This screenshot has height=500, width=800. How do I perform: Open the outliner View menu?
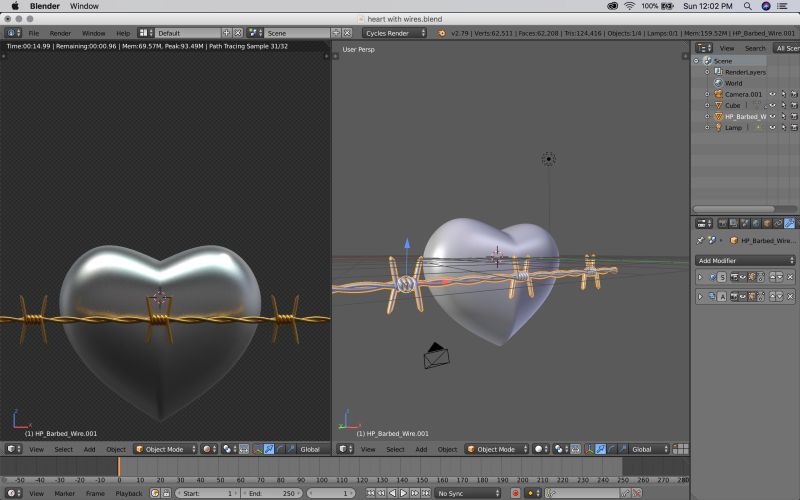click(x=727, y=48)
